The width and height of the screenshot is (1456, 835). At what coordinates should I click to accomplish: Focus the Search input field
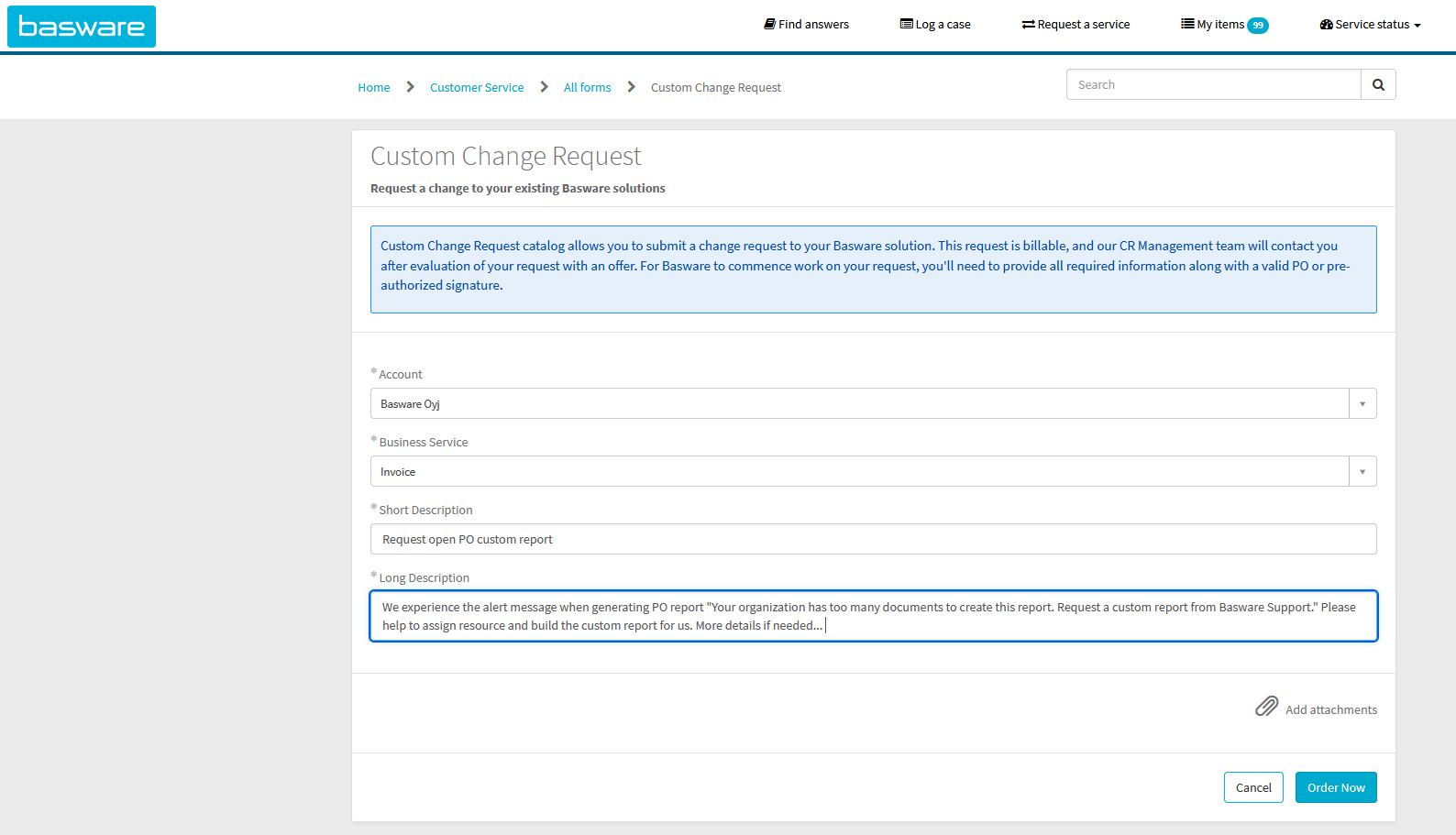click(x=1214, y=84)
